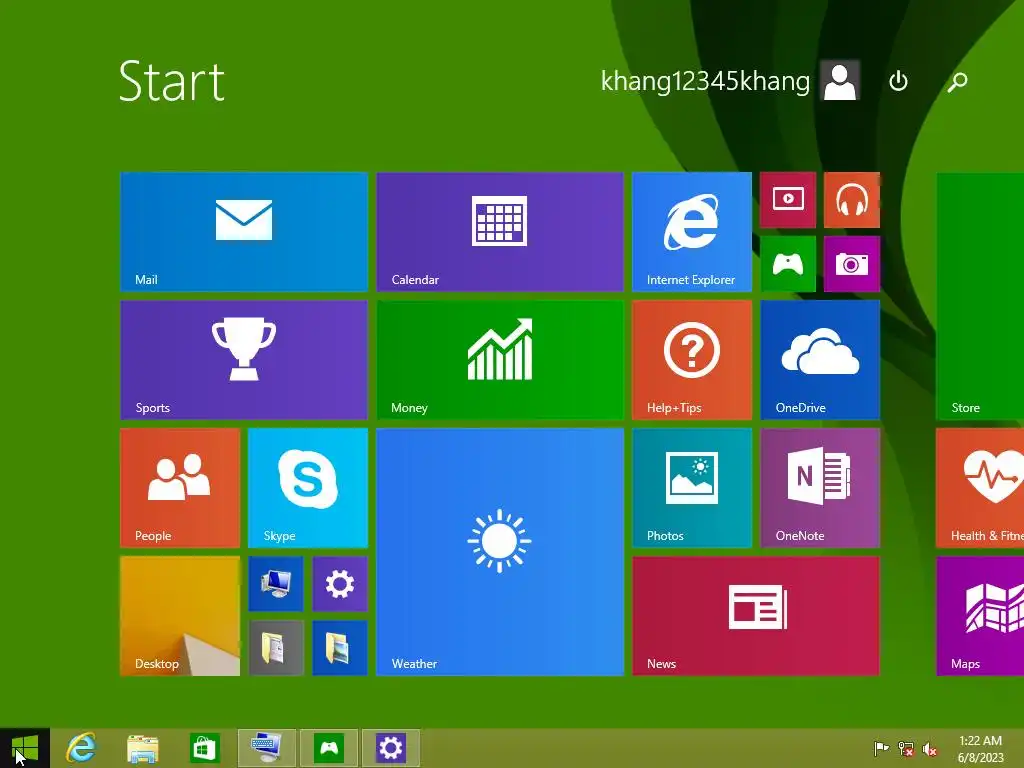Viewport: 1024px width, 768px height.
Task: Click the network status tray icon
Action: point(906,748)
